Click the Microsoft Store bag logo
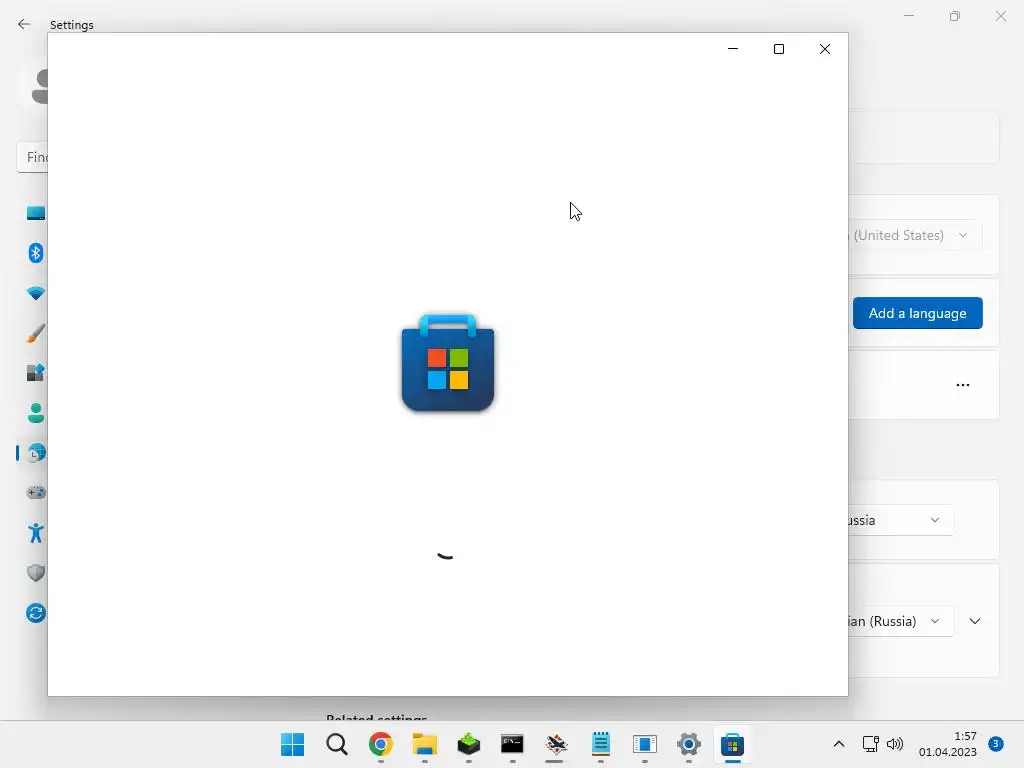The height and width of the screenshot is (768, 1024). pyautogui.click(x=448, y=363)
